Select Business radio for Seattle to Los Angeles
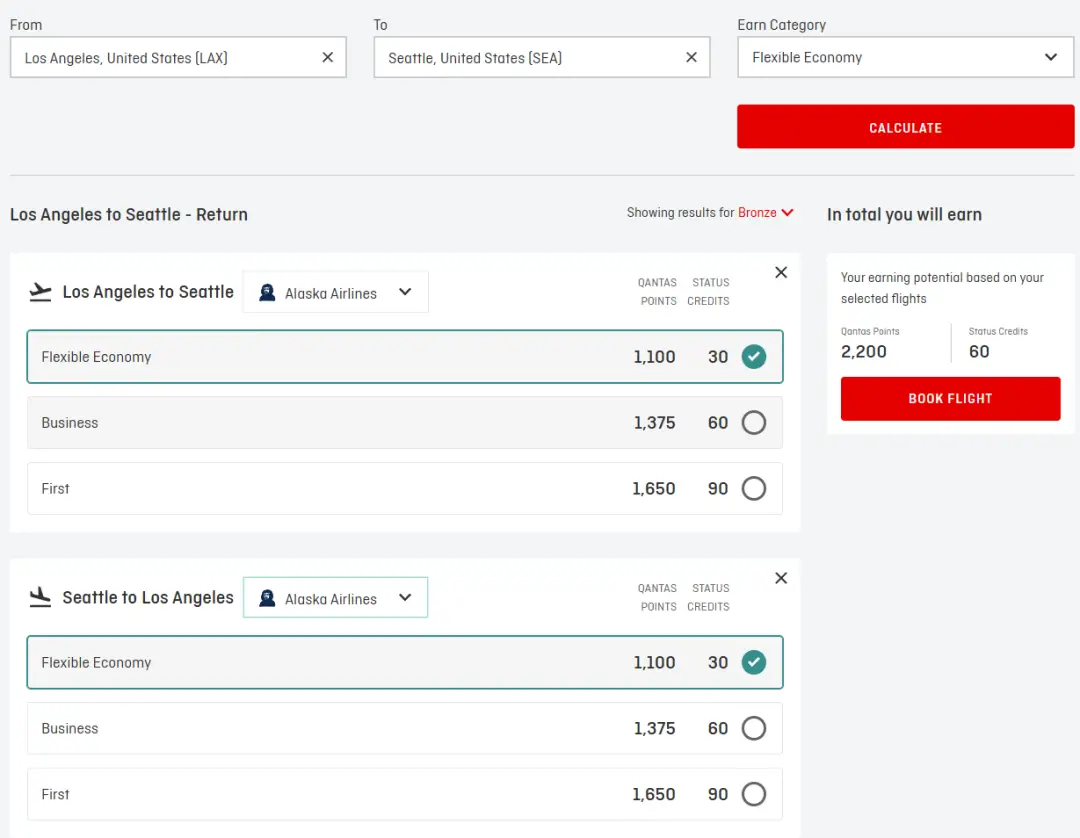 [754, 729]
